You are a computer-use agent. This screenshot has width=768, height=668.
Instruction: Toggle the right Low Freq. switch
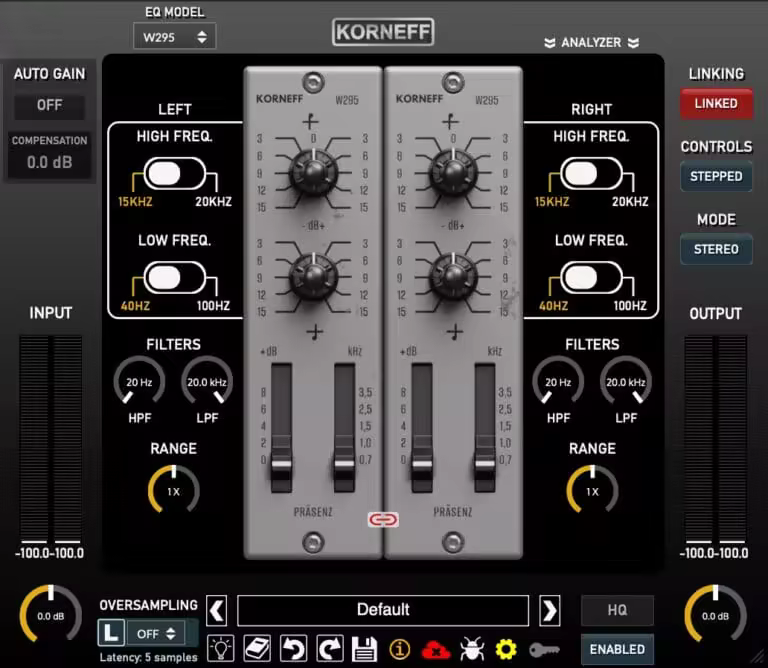pyautogui.click(x=593, y=277)
